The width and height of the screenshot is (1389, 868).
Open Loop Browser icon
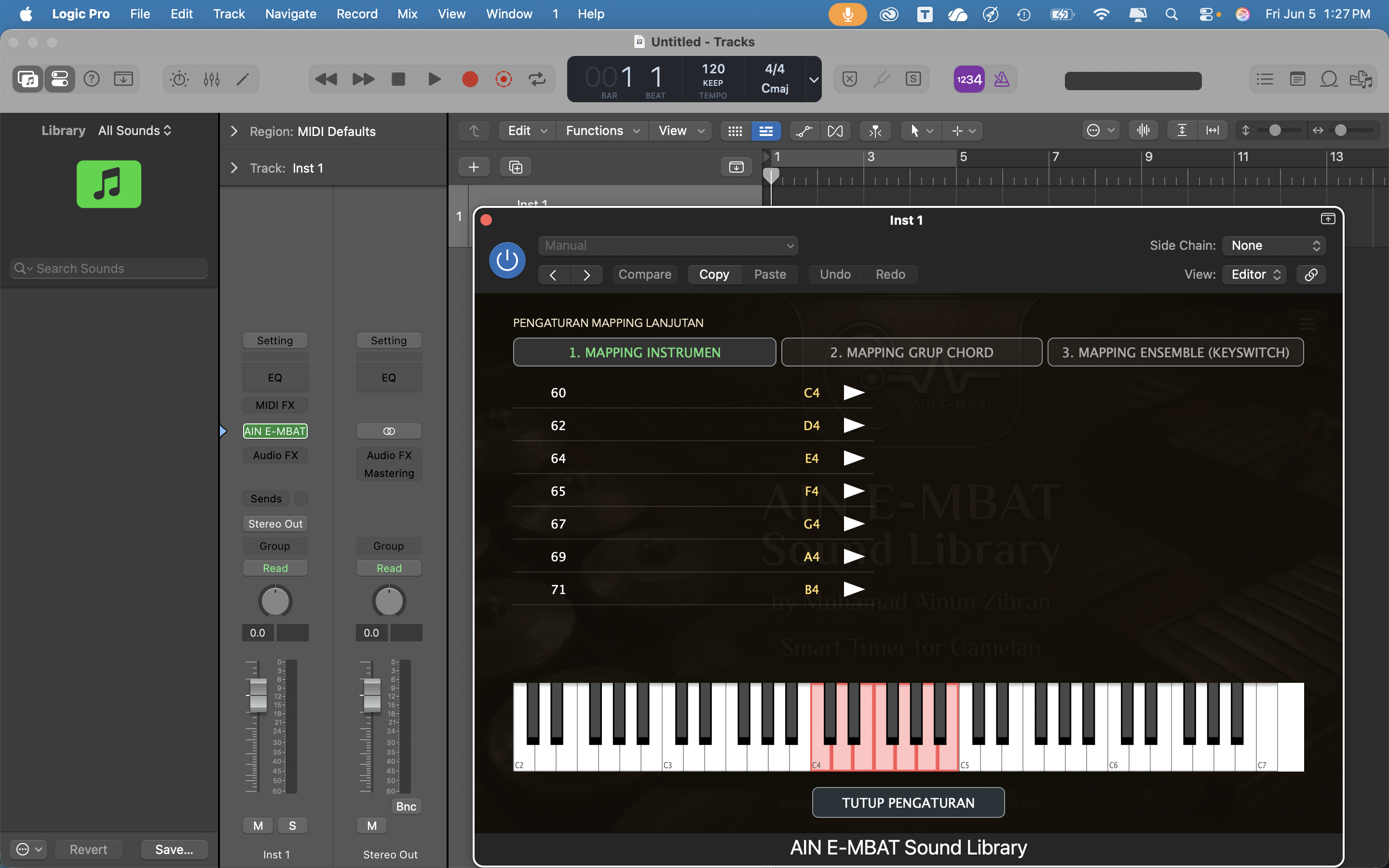(x=1329, y=79)
